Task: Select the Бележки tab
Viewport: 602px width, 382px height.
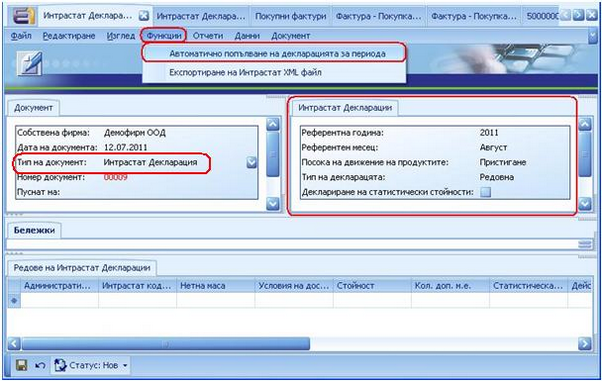Action: tap(34, 230)
